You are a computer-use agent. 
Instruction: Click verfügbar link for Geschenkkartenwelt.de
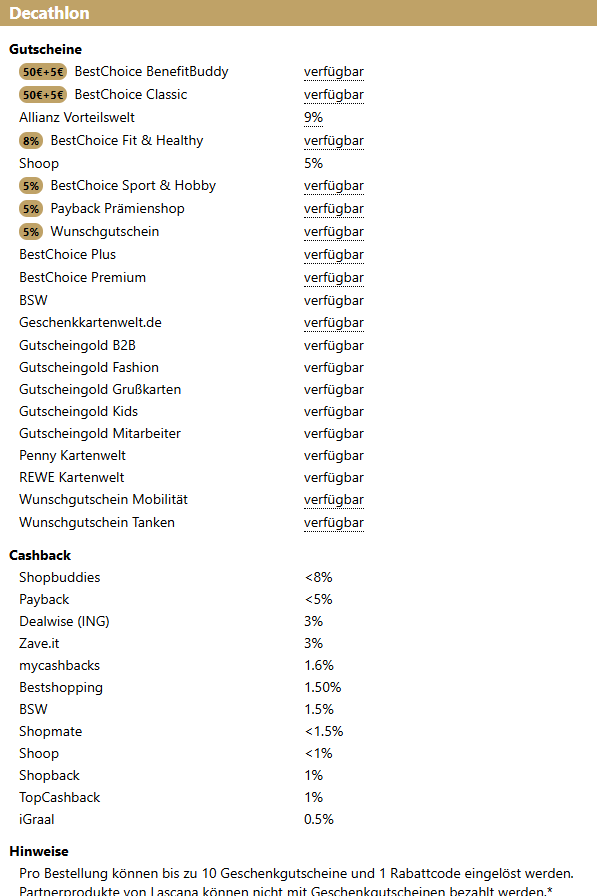point(334,323)
